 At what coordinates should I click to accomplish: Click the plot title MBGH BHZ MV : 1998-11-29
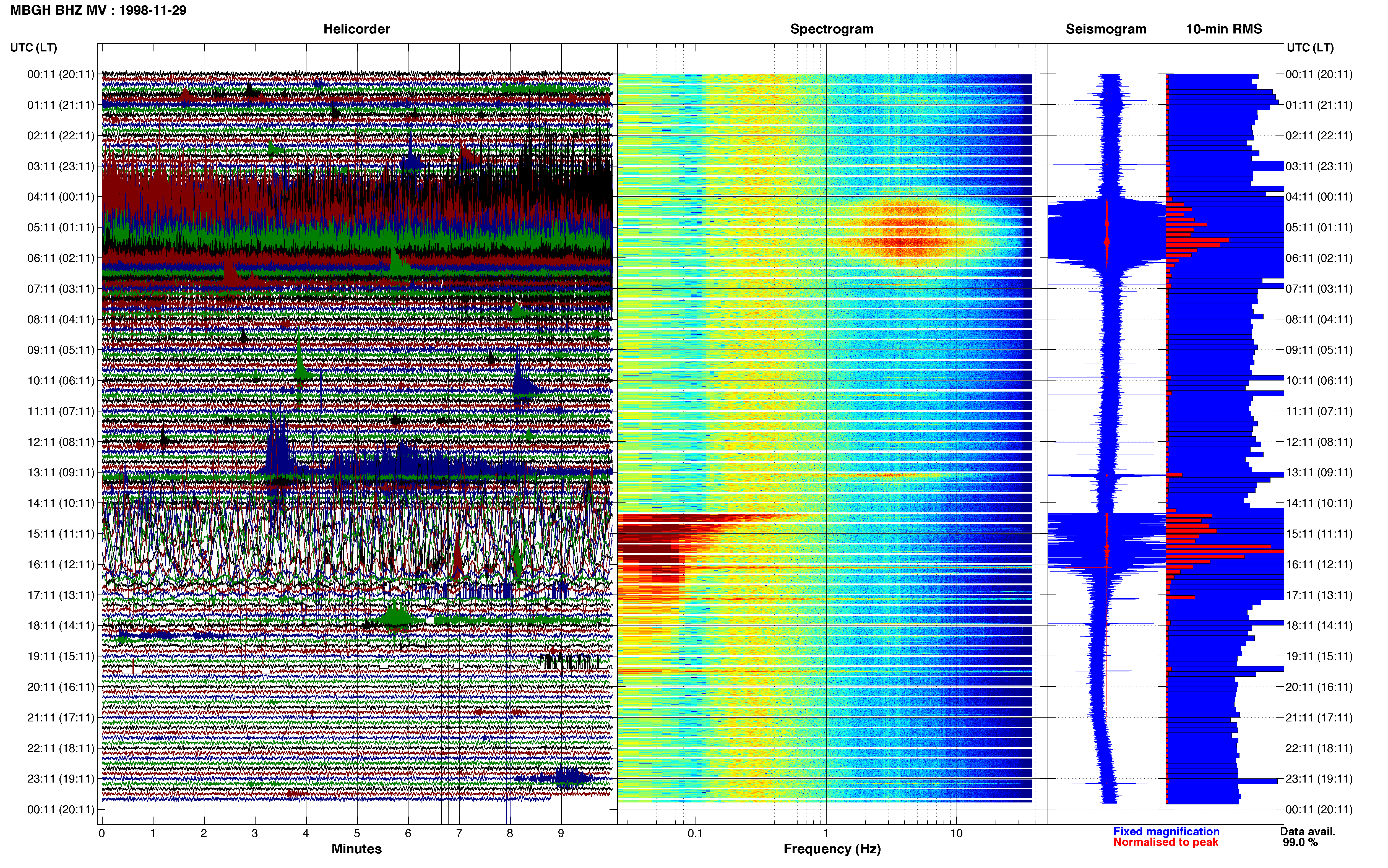pos(98,10)
